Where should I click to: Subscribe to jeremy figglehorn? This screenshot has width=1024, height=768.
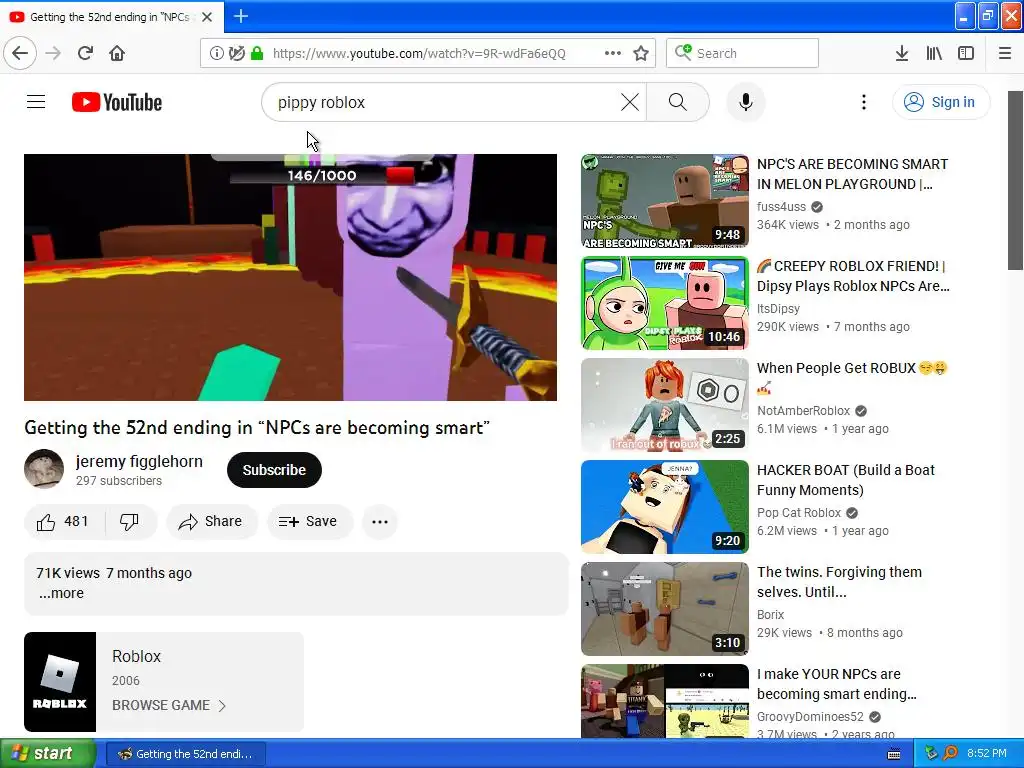(x=274, y=470)
